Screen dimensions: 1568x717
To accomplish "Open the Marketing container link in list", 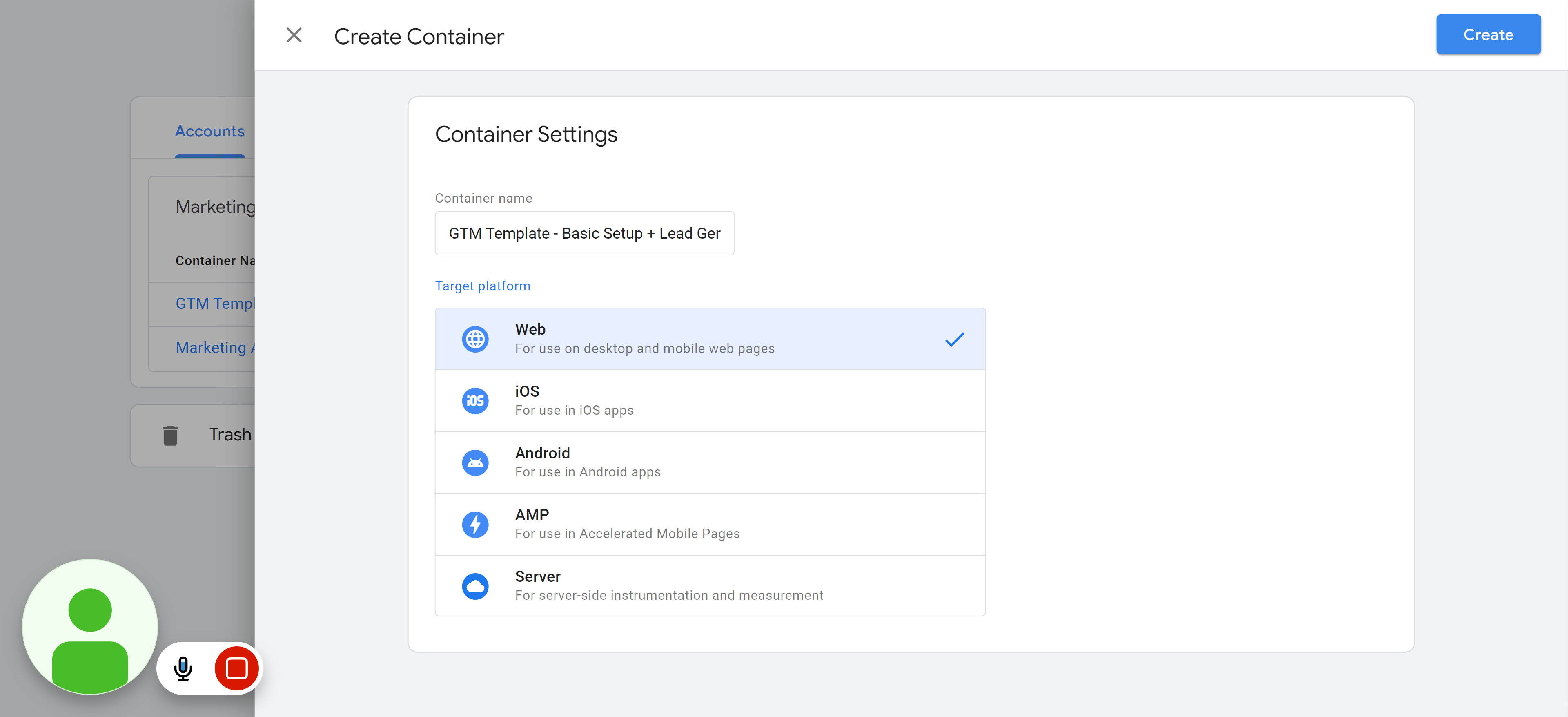I will 215,348.
